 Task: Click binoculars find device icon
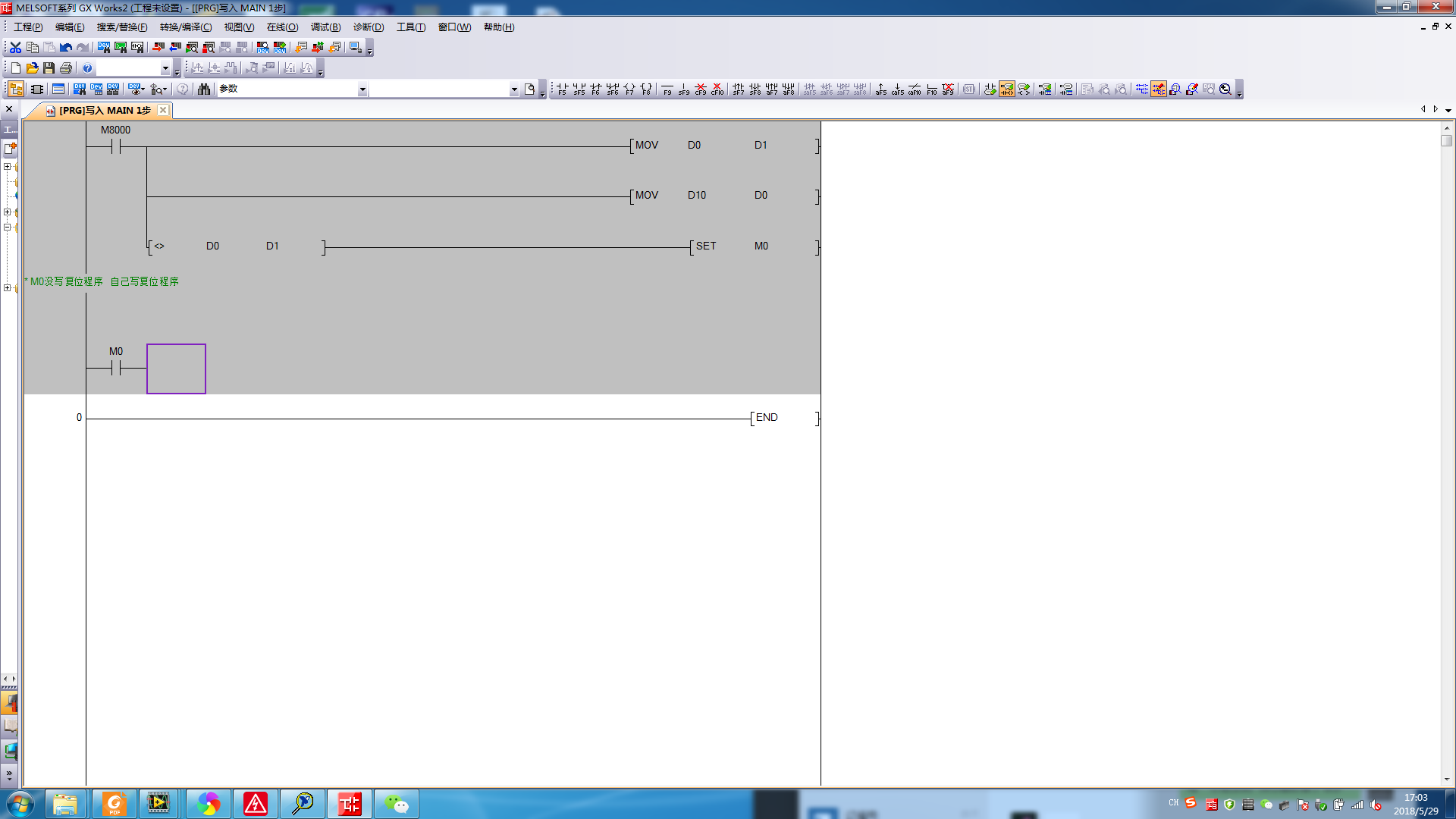pos(203,89)
